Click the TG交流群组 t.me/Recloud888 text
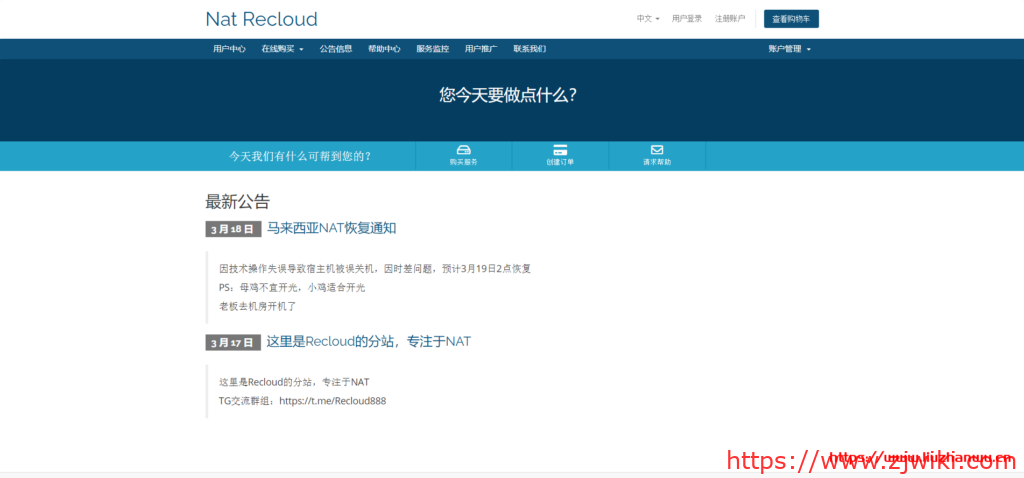The width and height of the screenshot is (1024, 478). pos(302,401)
